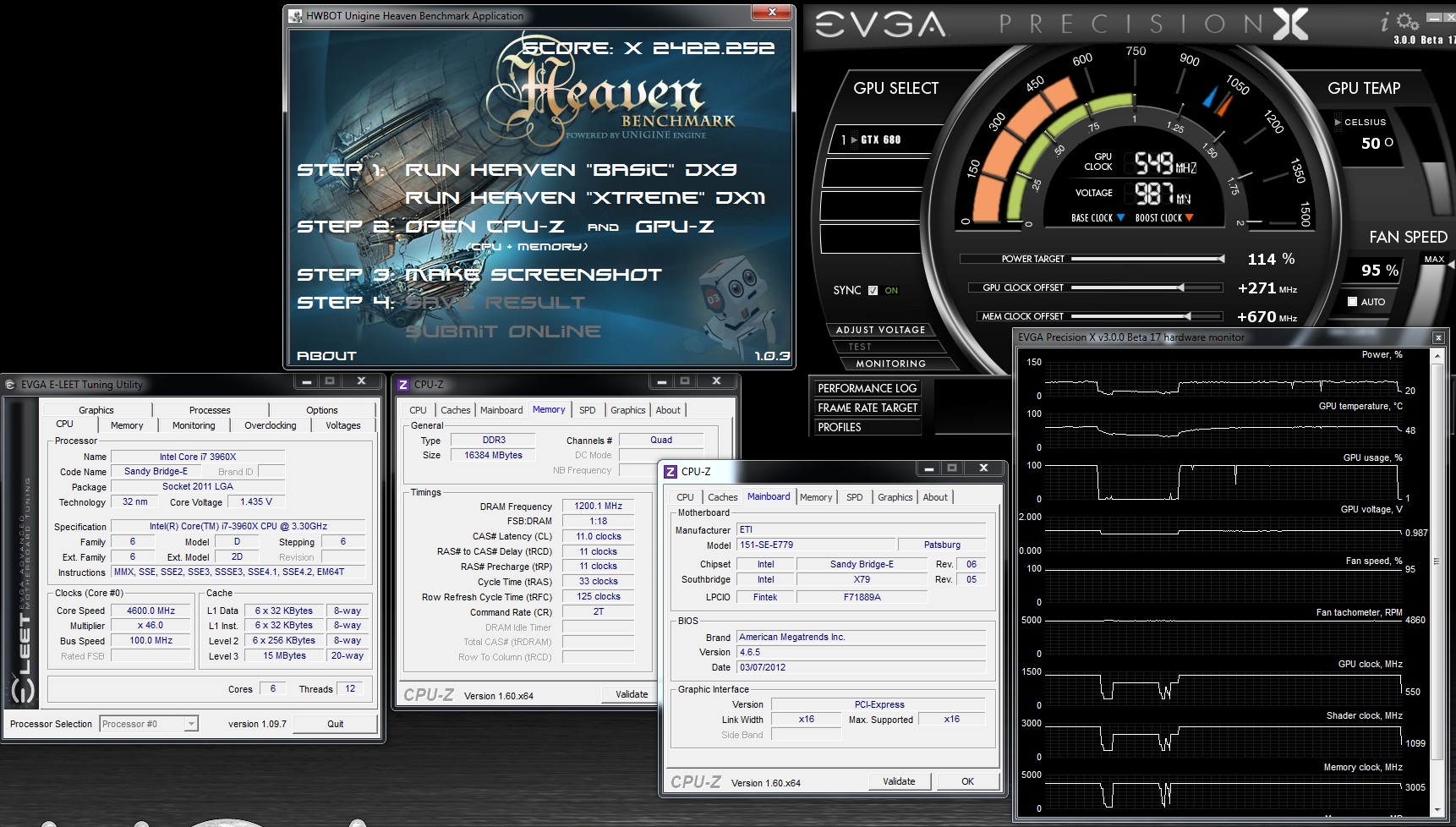Switch to Options tab in E-LEET

(321, 410)
